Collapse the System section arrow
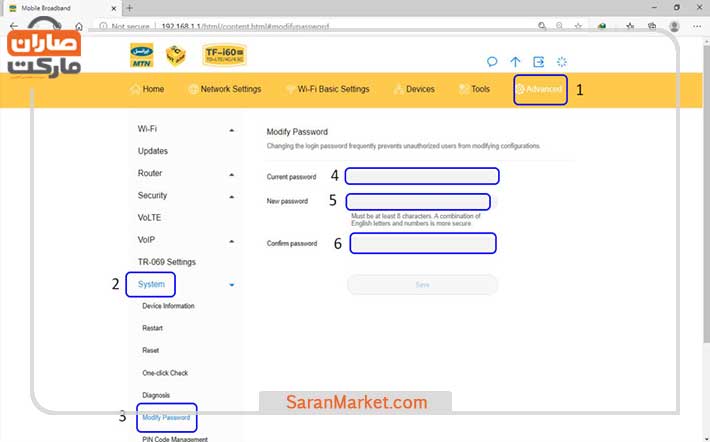Screen dimensions: 710x442 pos(232,285)
